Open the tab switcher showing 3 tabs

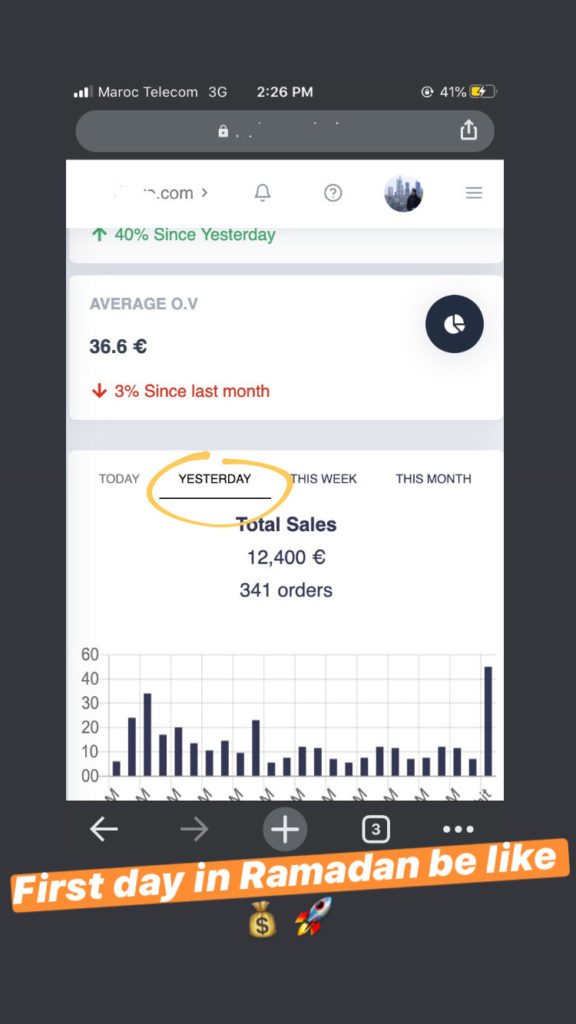(x=375, y=829)
